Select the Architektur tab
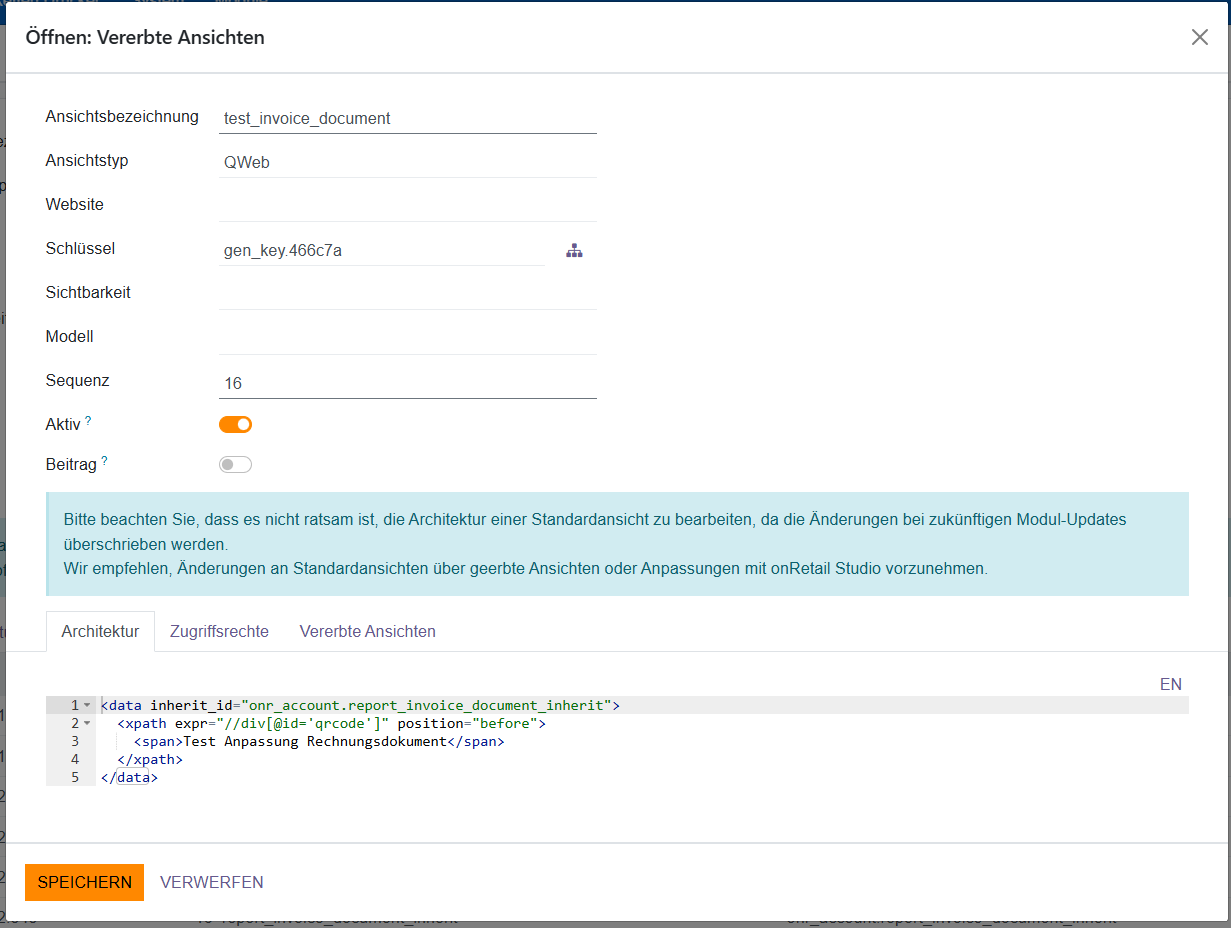 point(100,631)
